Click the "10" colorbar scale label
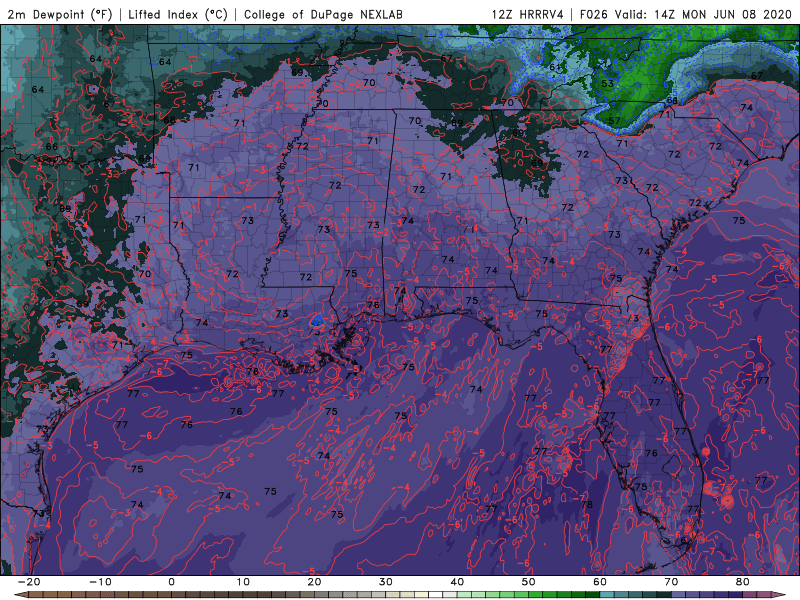Image resolution: width=800 pixels, height=600 pixels. pyautogui.click(x=243, y=582)
